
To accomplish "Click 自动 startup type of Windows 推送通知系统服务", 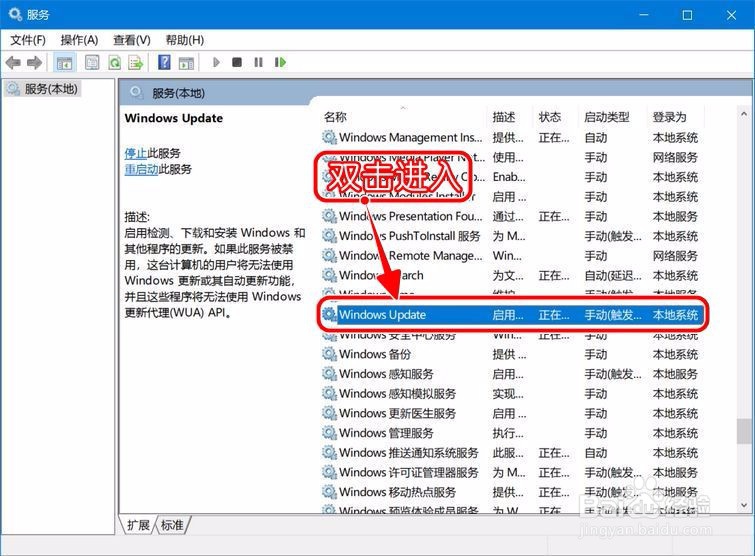I will coord(596,453).
